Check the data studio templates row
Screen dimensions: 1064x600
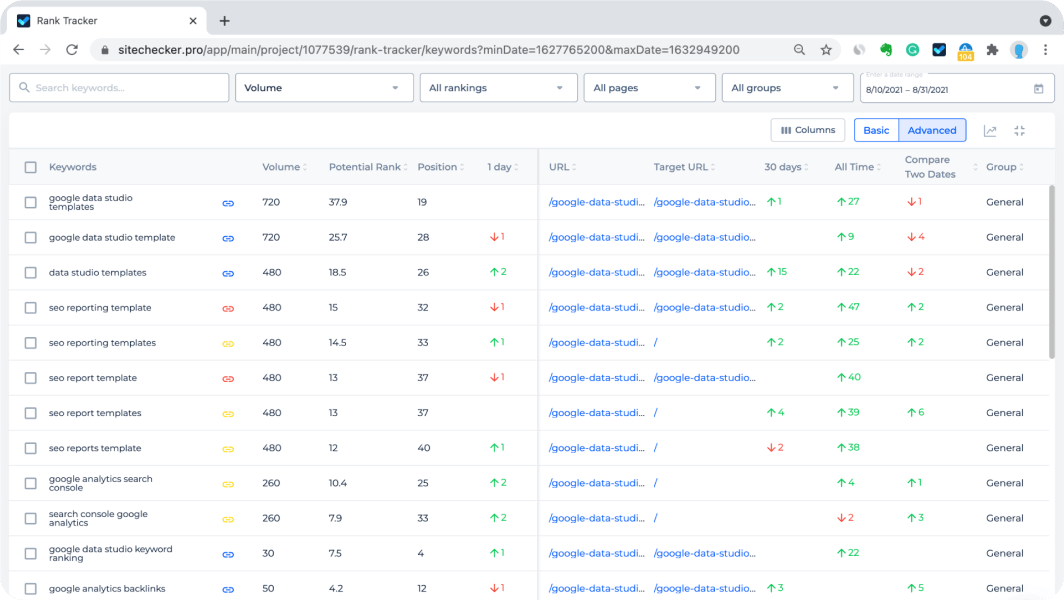31,273
